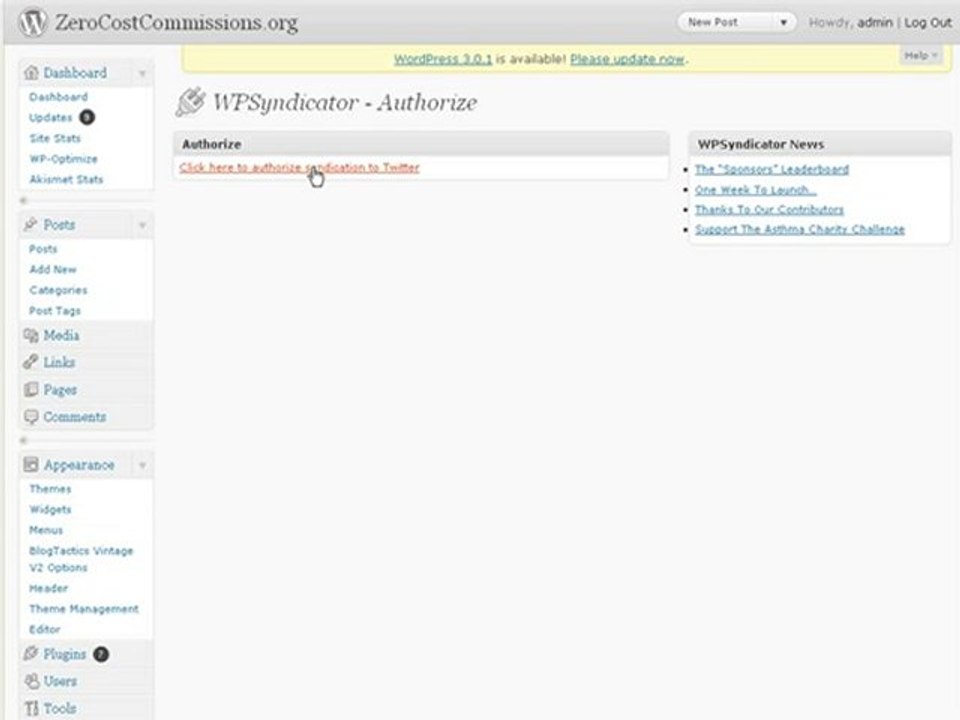Collapse sidebar separator arrow below Akismet Stats
960x720 pixels.
click(x=23, y=200)
